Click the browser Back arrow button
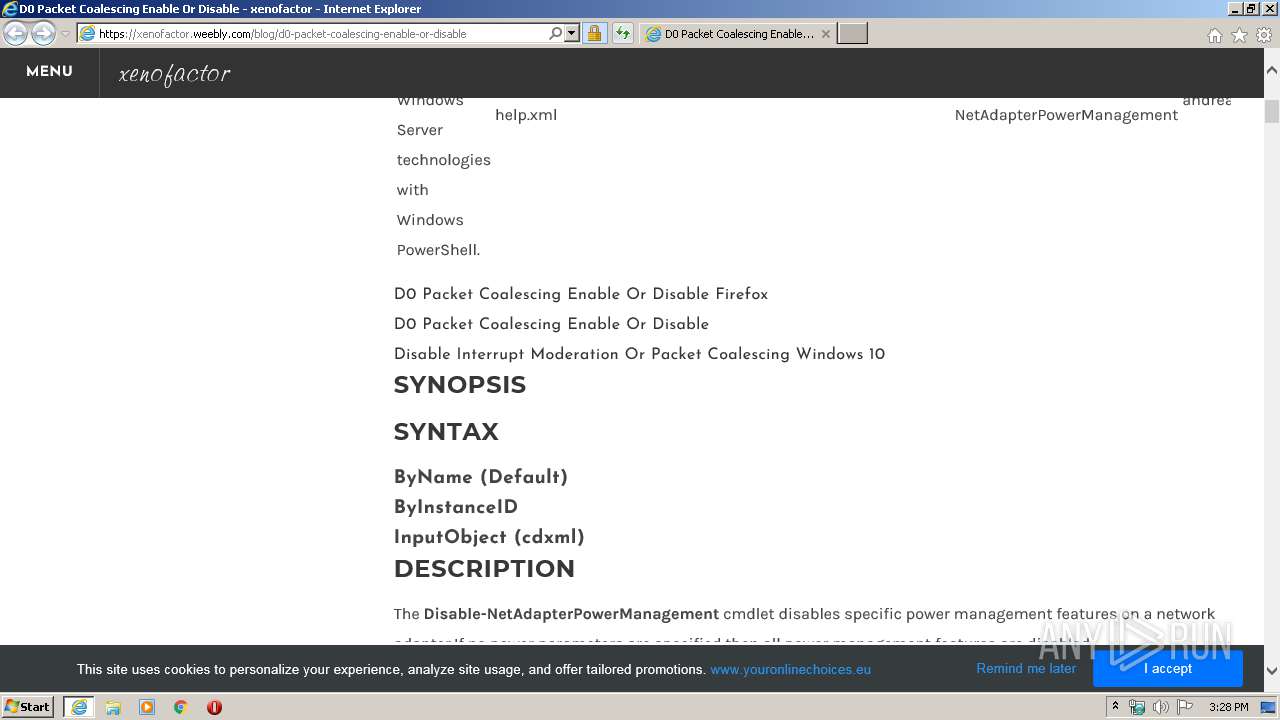The width and height of the screenshot is (1280, 720). [15, 33]
